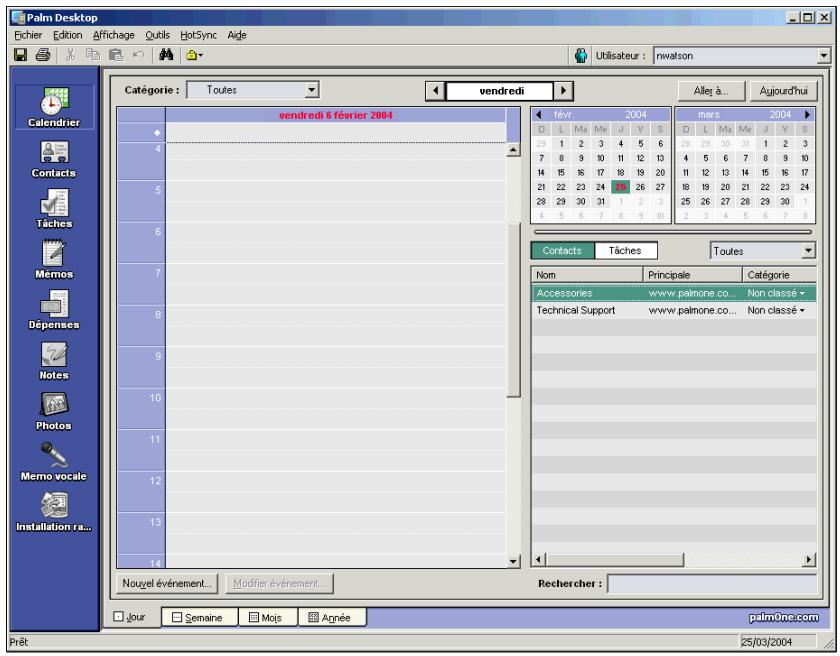Sort contacts by Nom column header
840x656 pixels.
pos(587,275)
